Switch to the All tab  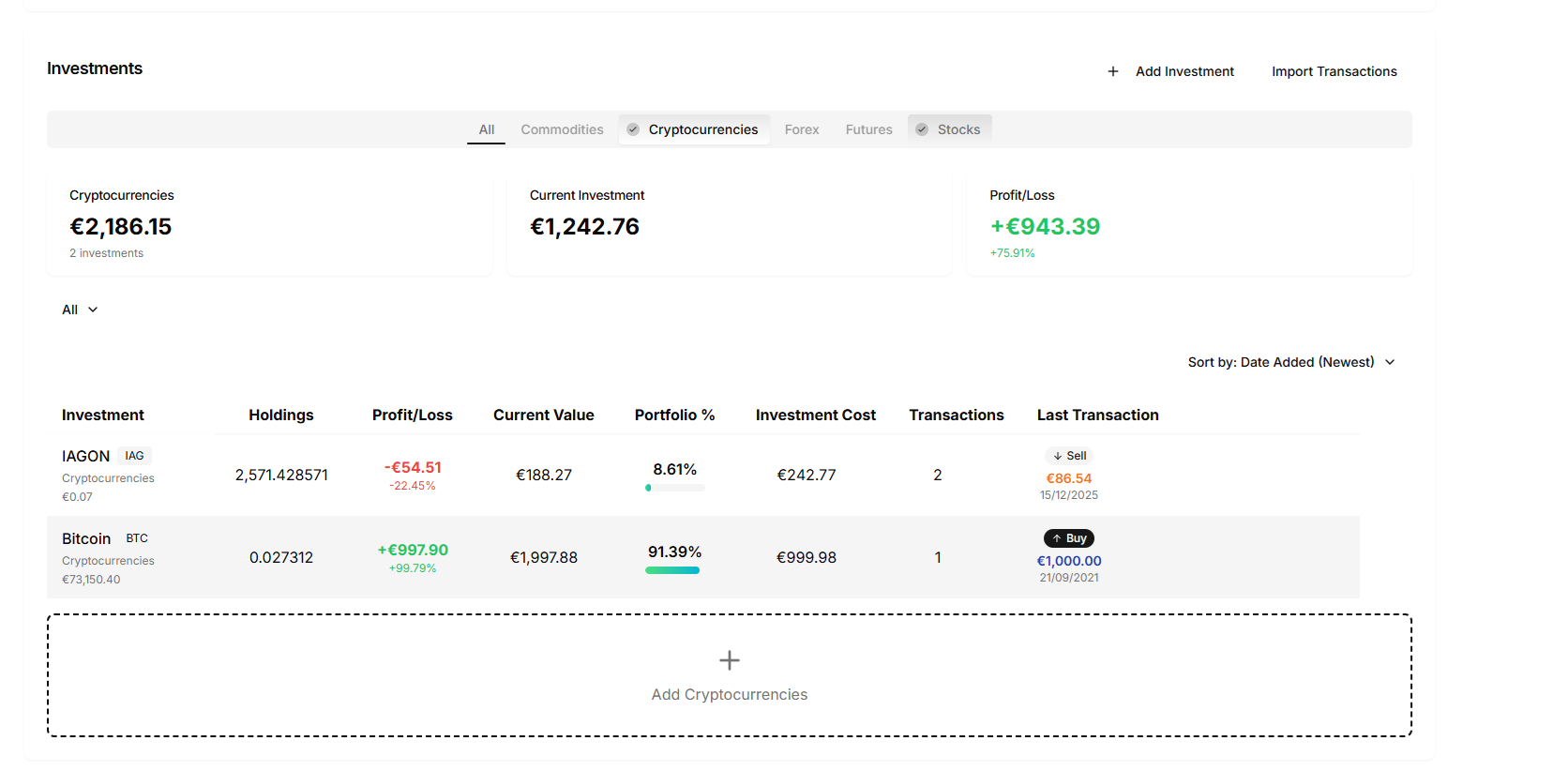pos(486,129)
